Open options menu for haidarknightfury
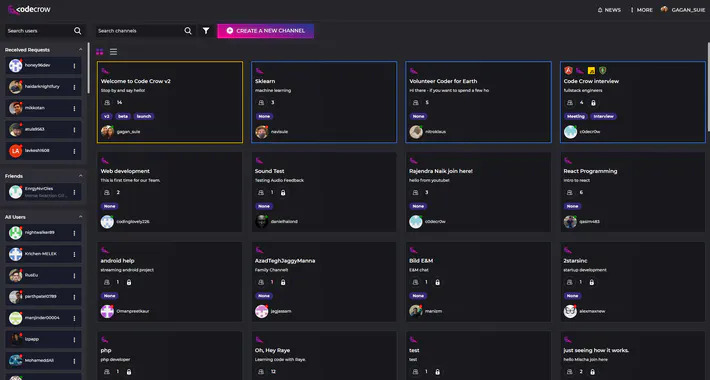 74,87
